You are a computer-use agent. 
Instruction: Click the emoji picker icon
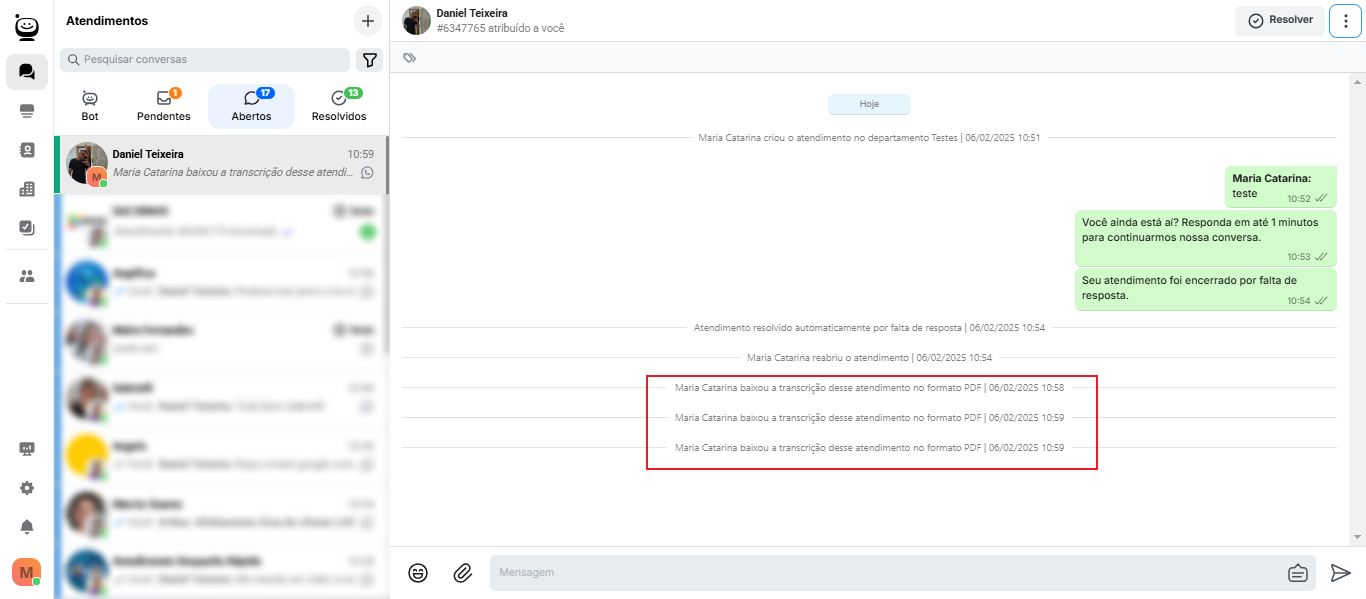418,573
